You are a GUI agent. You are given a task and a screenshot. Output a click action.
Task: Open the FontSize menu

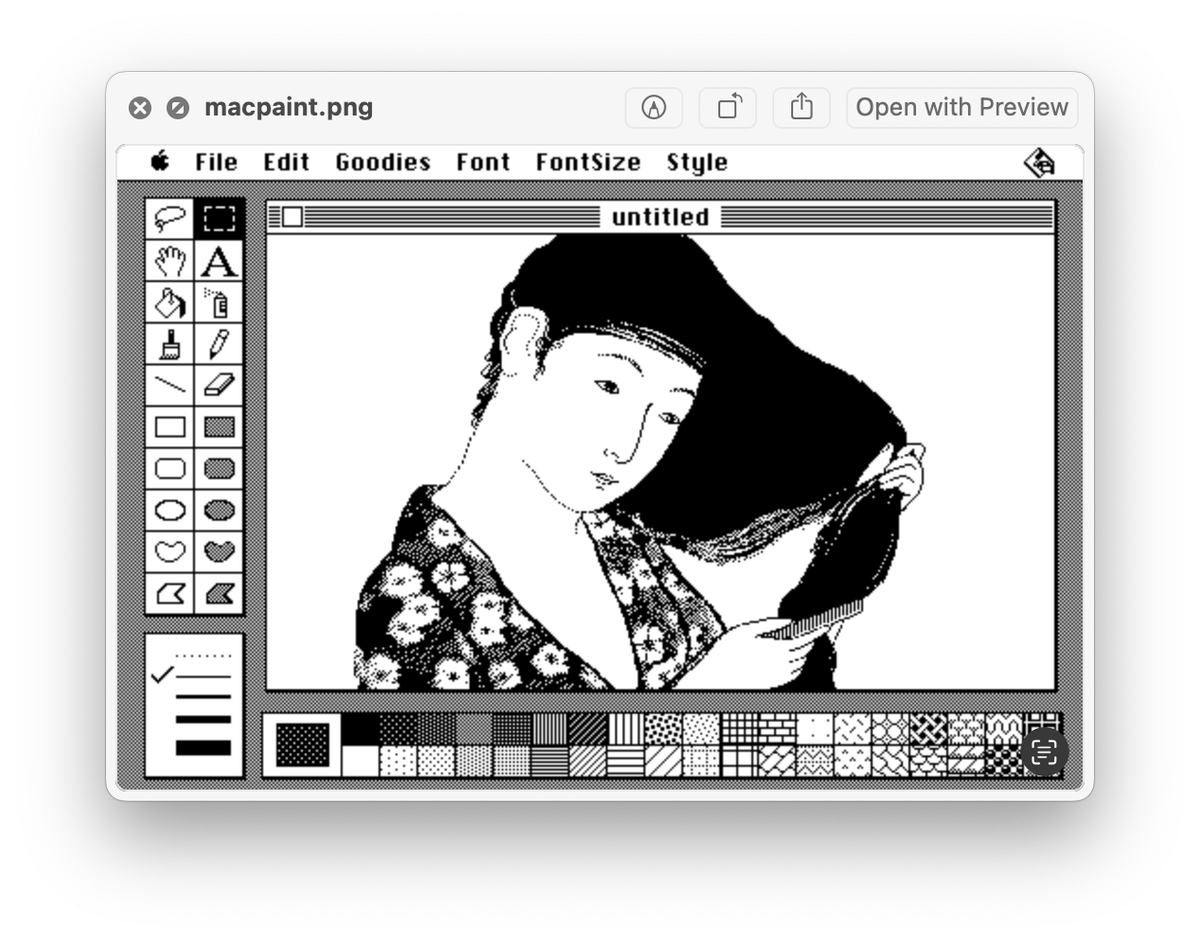tap(588, 162)
